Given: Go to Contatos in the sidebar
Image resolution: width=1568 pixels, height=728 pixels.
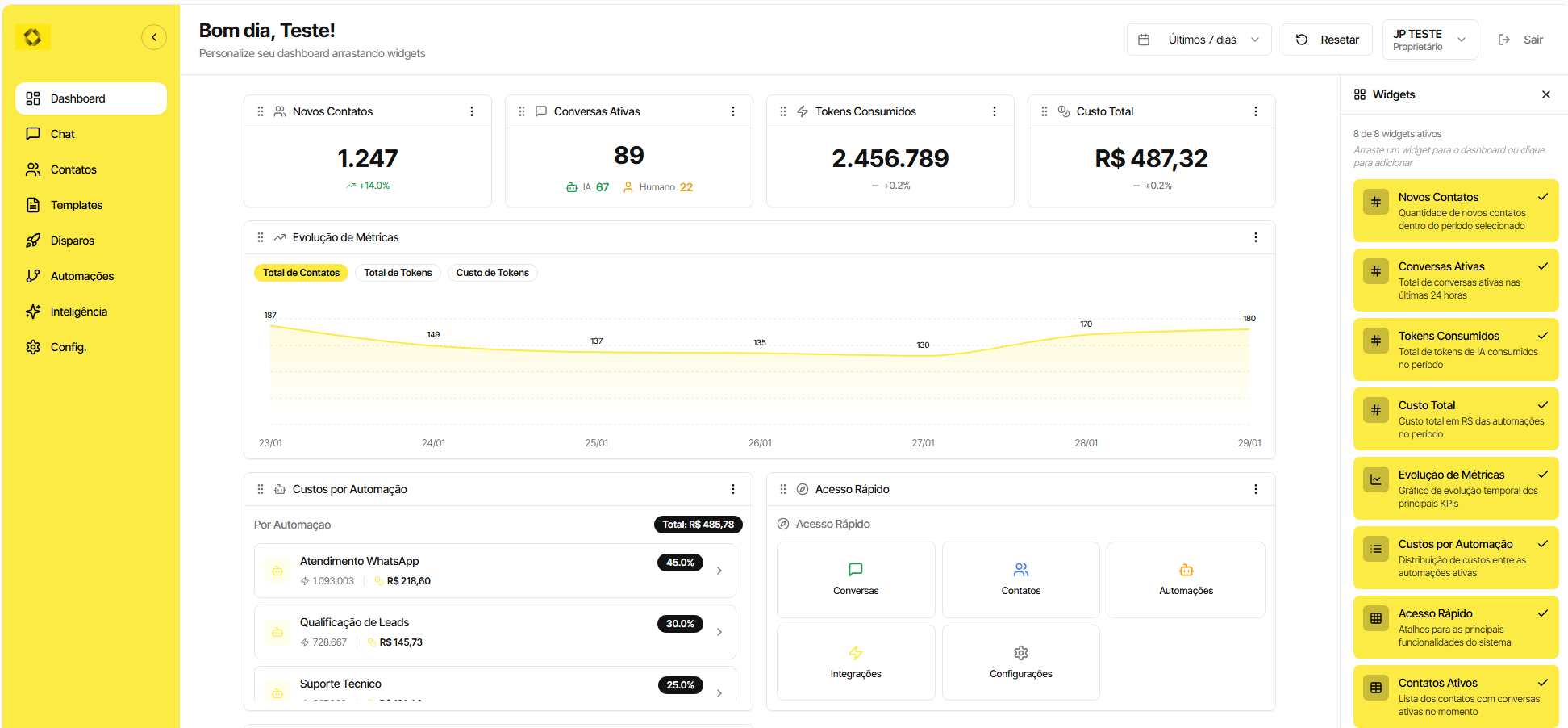Looking at the screenshot, I should point(91,169).
